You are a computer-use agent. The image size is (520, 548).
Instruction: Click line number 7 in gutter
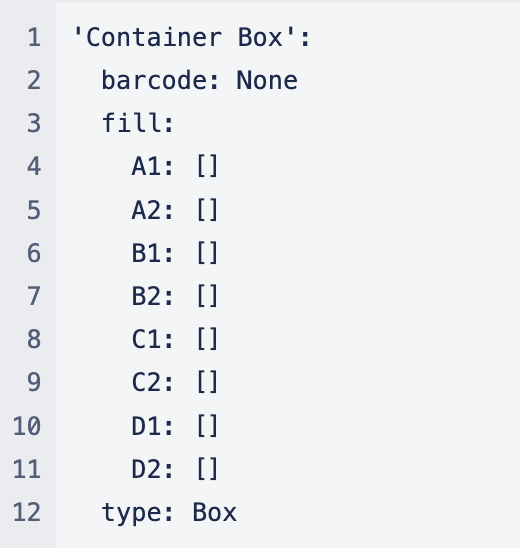[x=34, y=296]
